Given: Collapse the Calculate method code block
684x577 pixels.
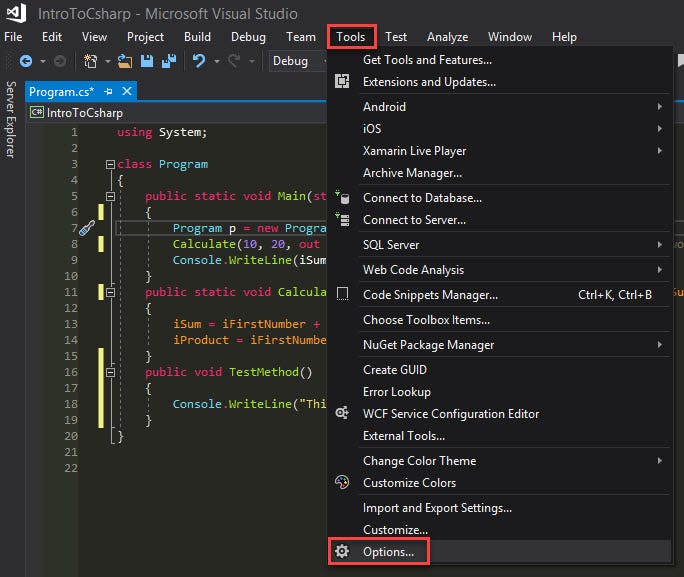Looking at the screenshot, I should (x=110, y=292).
